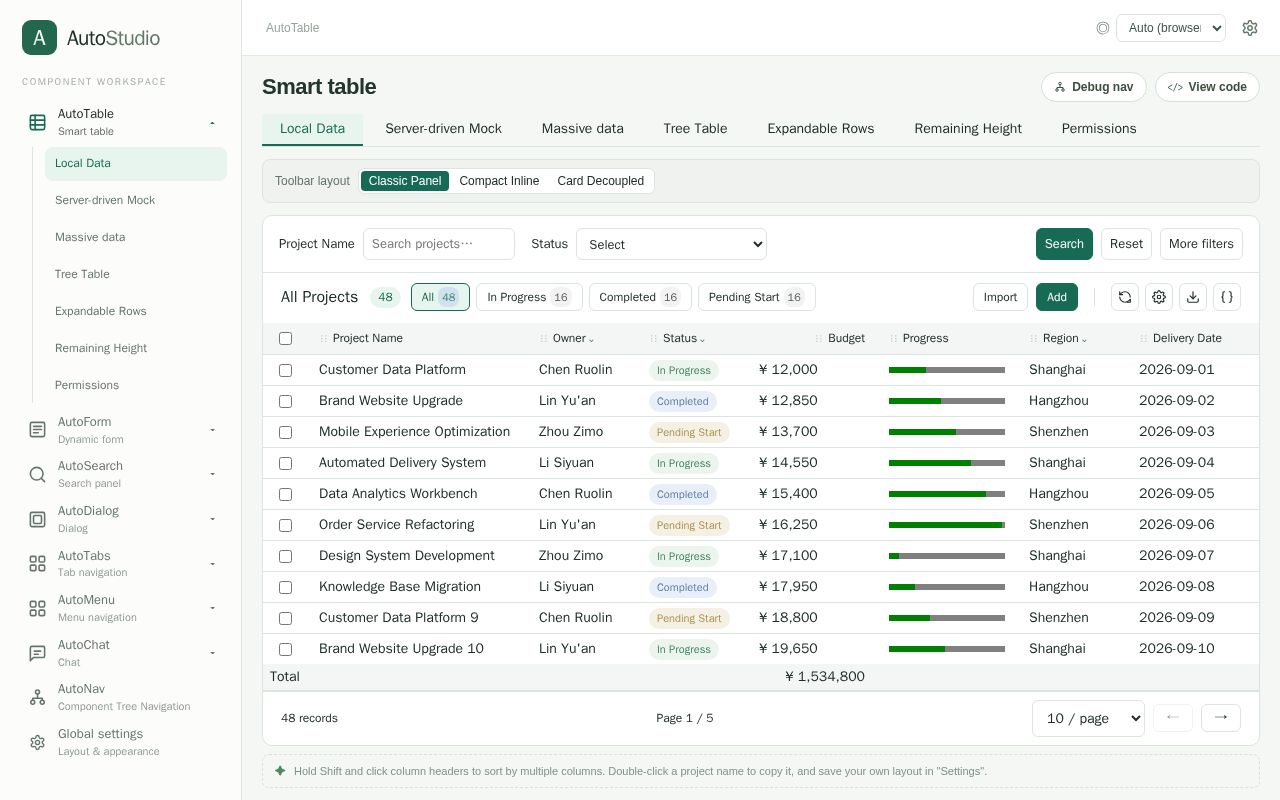Focus the Search projects input field
Screen dimensions: 1280x800
(439, 244)
